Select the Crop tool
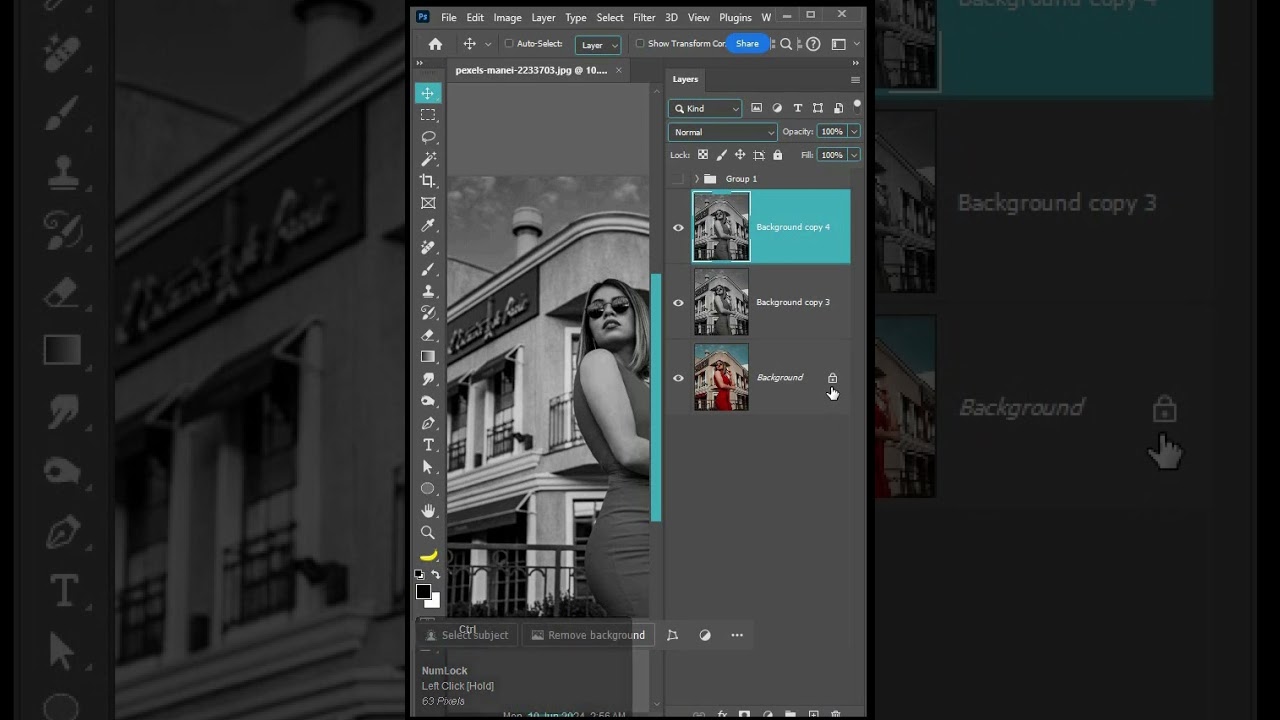The image size is (1280, 720). tap(428, 181)
